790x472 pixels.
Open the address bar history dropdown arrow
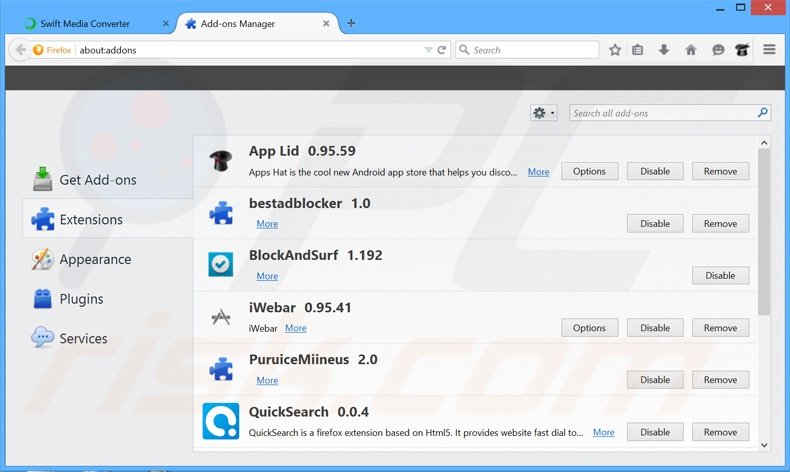click(x=428, y=50)
